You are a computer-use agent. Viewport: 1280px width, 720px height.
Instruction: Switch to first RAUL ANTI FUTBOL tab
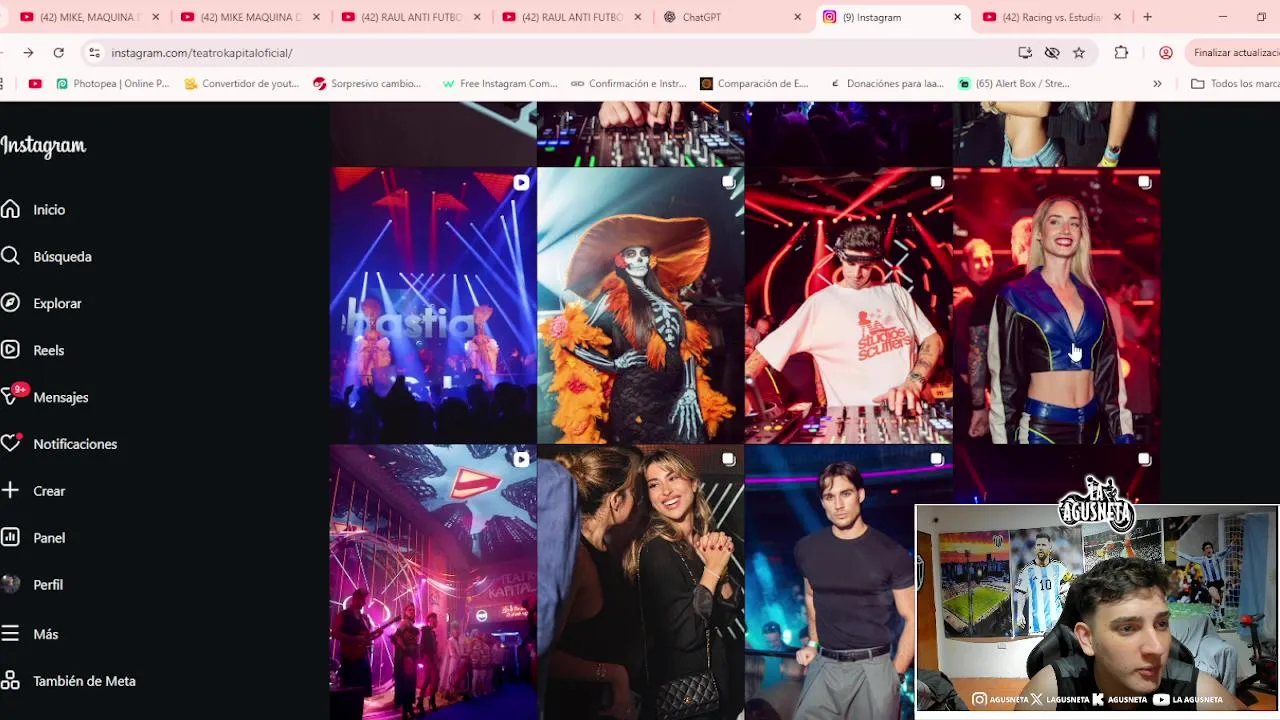(x=409, y=17)
